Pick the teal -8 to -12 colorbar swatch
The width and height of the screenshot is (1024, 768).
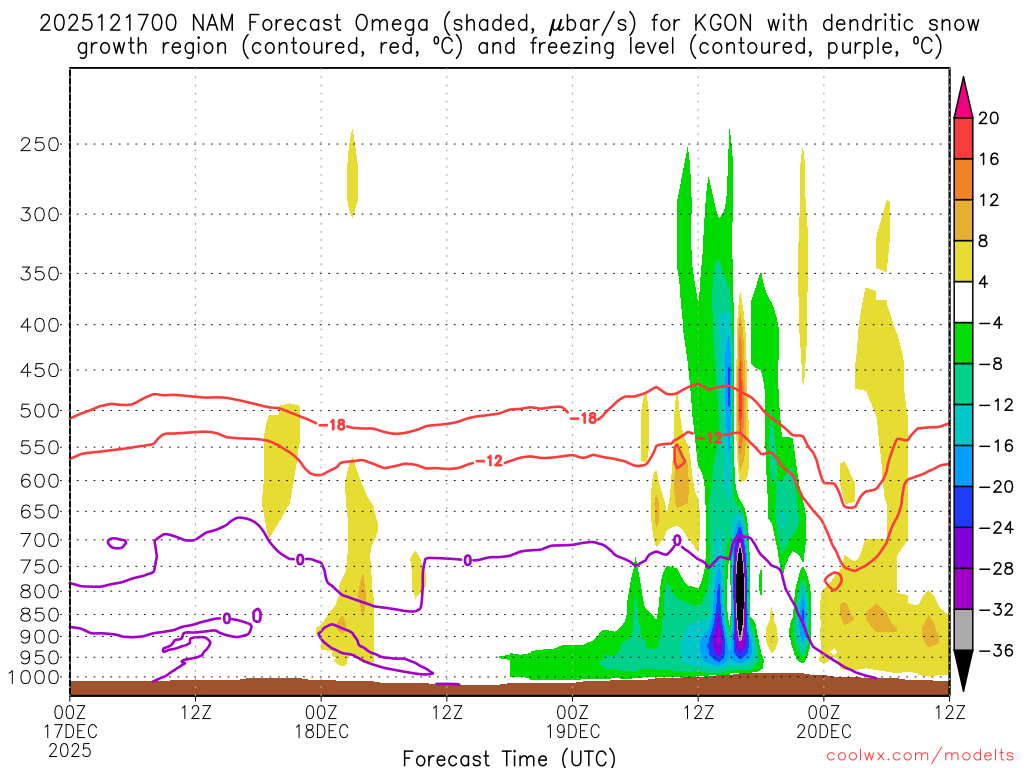coord(963,384)
